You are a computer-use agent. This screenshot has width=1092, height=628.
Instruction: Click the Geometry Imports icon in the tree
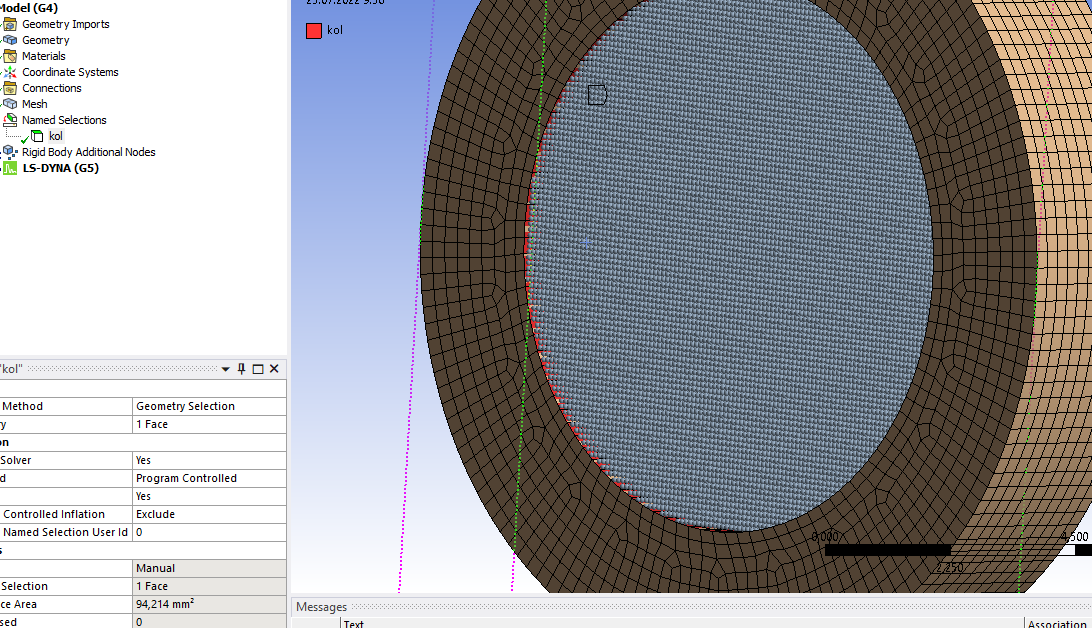(x=10, y=24)
